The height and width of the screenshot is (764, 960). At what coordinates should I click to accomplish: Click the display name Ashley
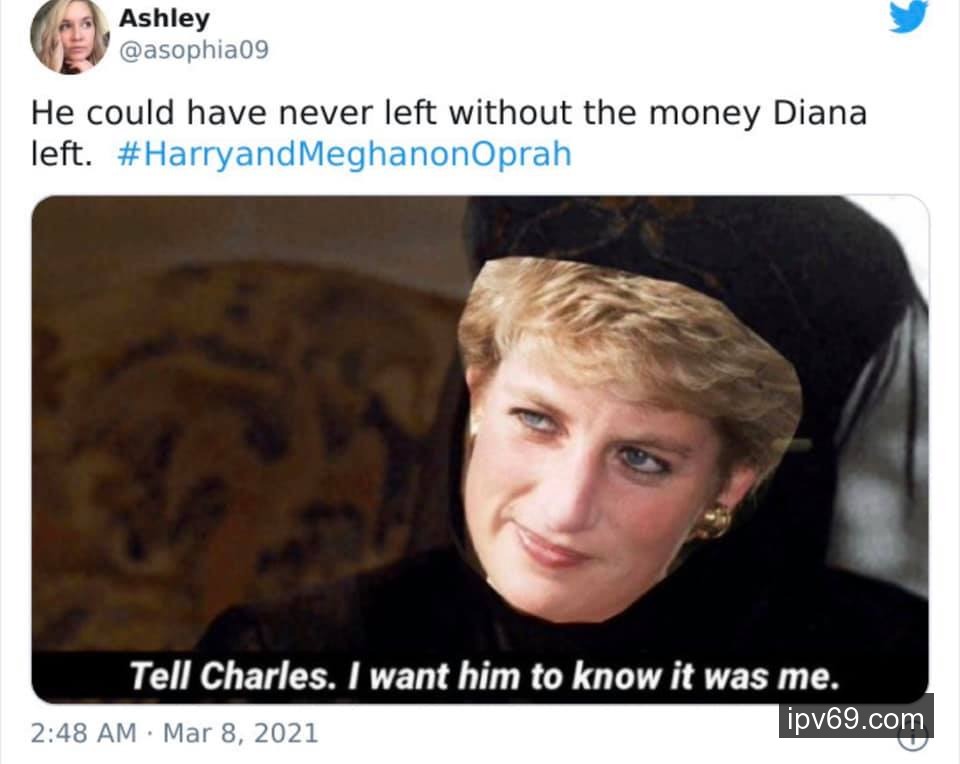[x=164, y=18]
